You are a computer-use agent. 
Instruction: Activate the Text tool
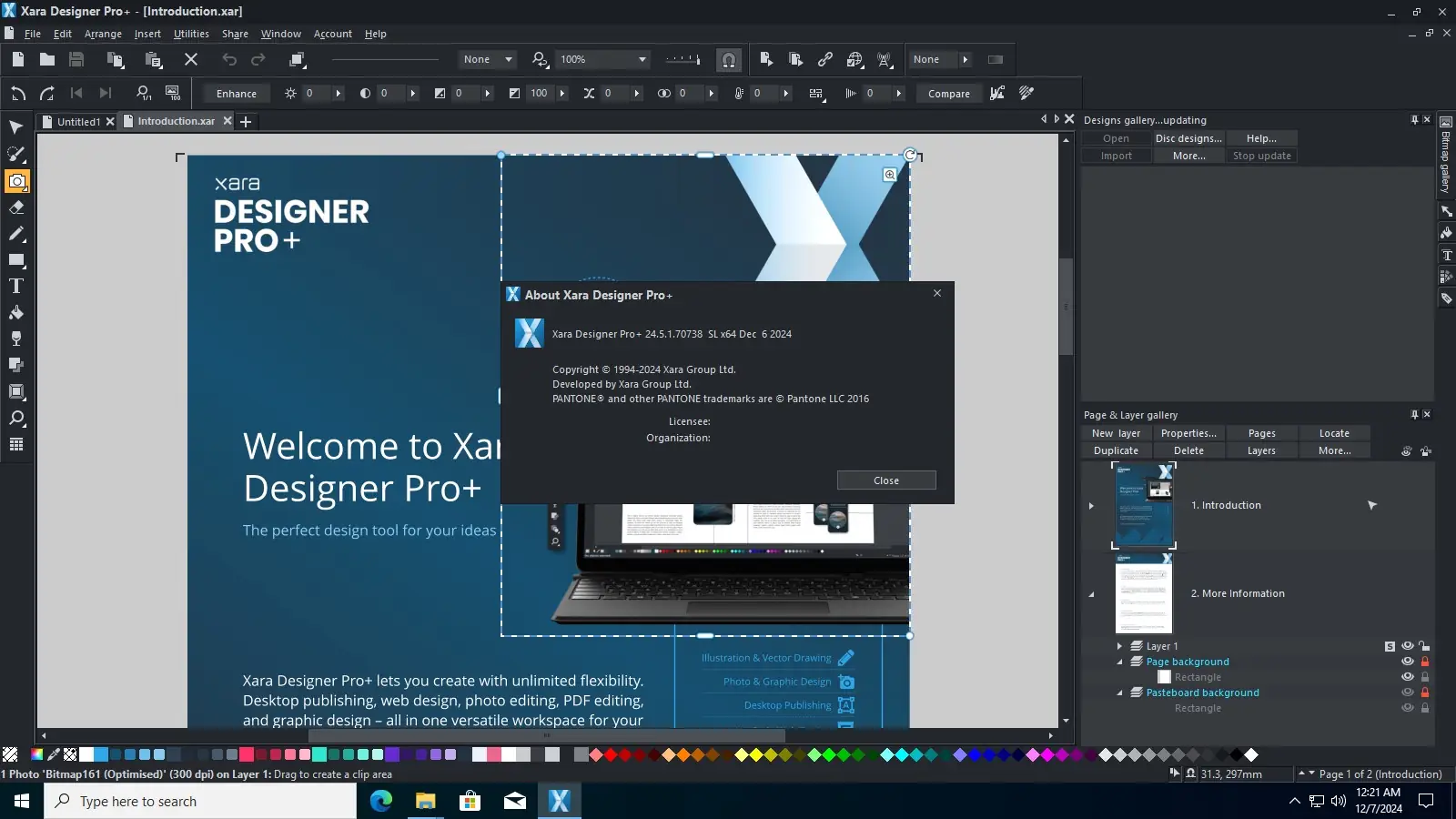[x=16, y=286]
